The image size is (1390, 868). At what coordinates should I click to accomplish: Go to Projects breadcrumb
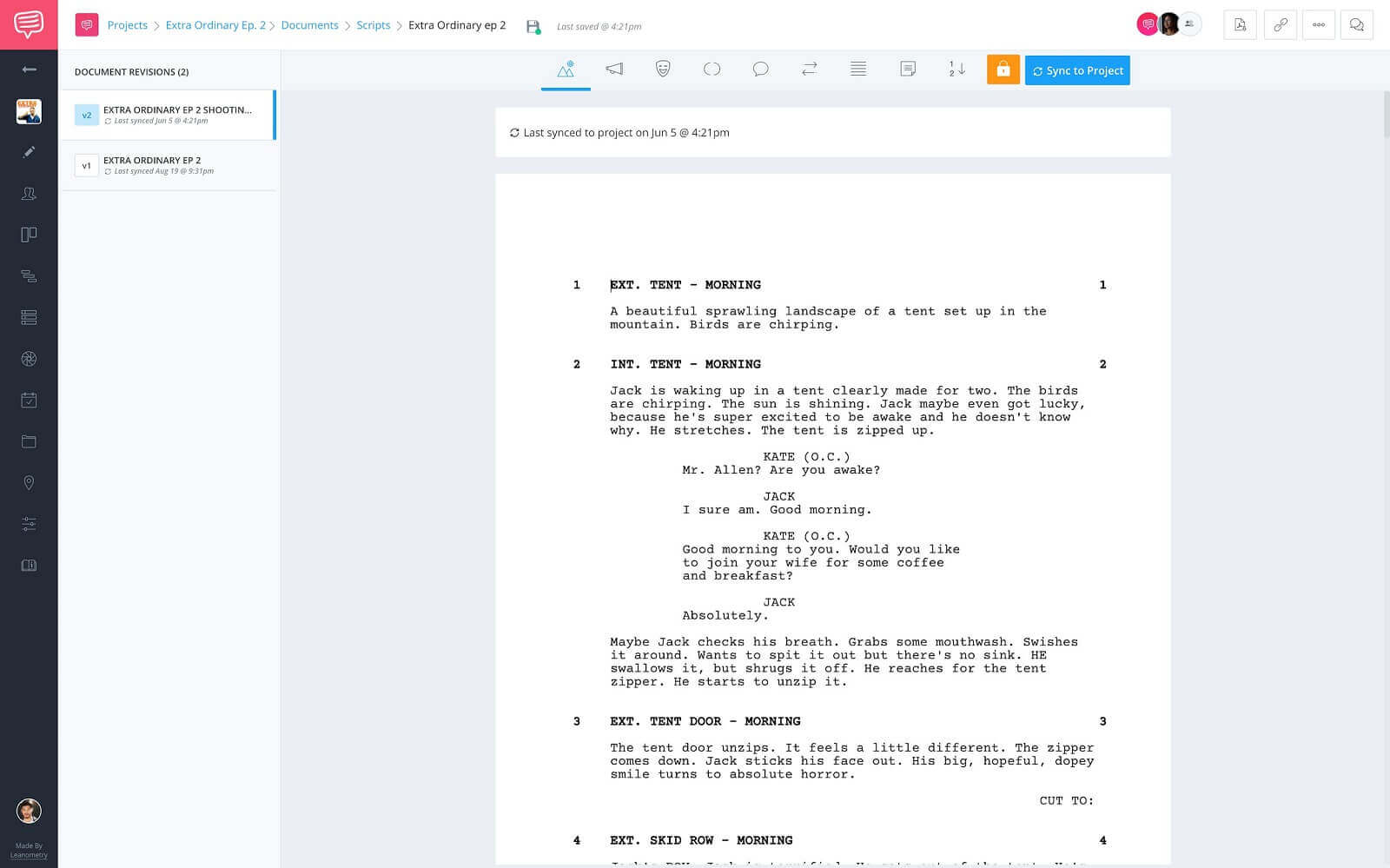click(127, 25)
